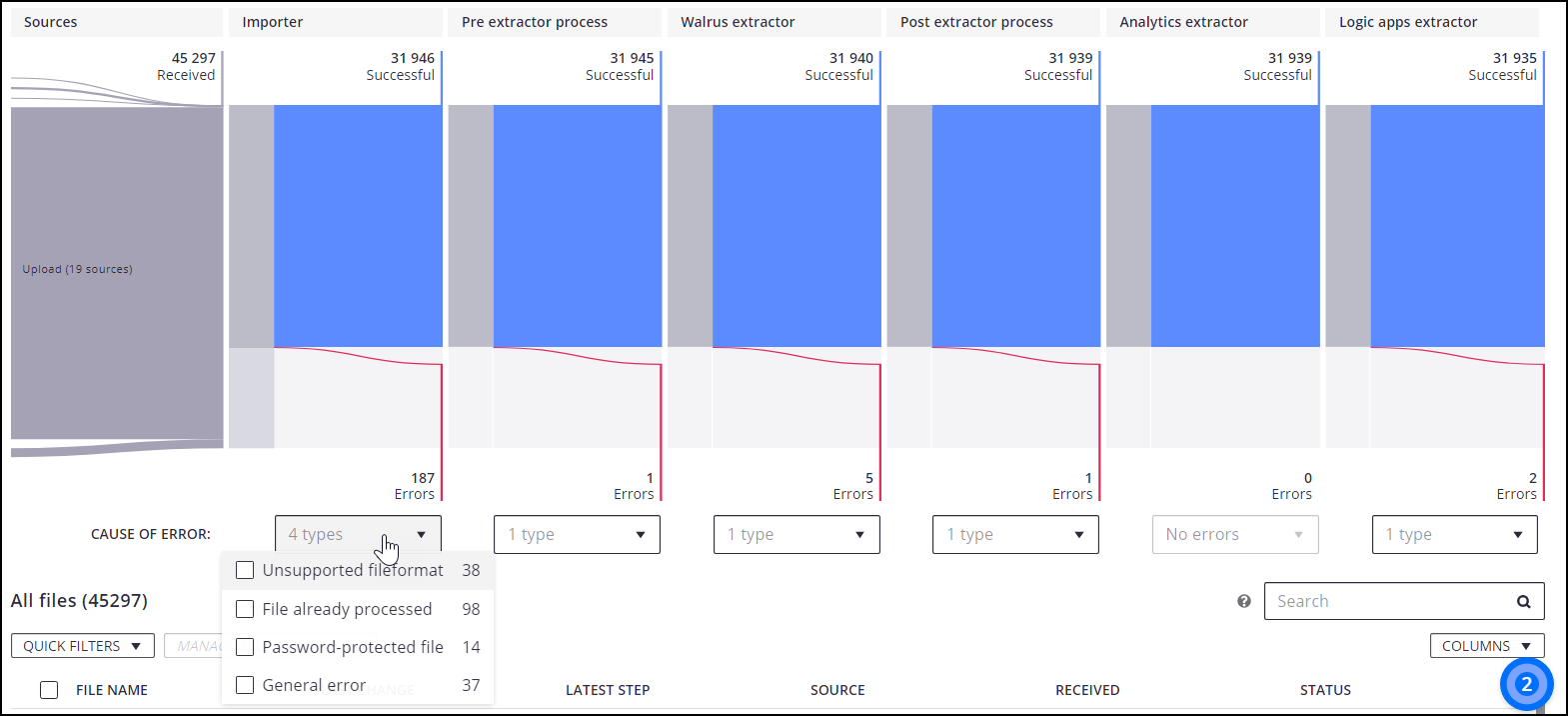This screenshot has height=716, width=1568.
Task: Enable the File already processed filter checkbox
Action: (x=245, y=608)
